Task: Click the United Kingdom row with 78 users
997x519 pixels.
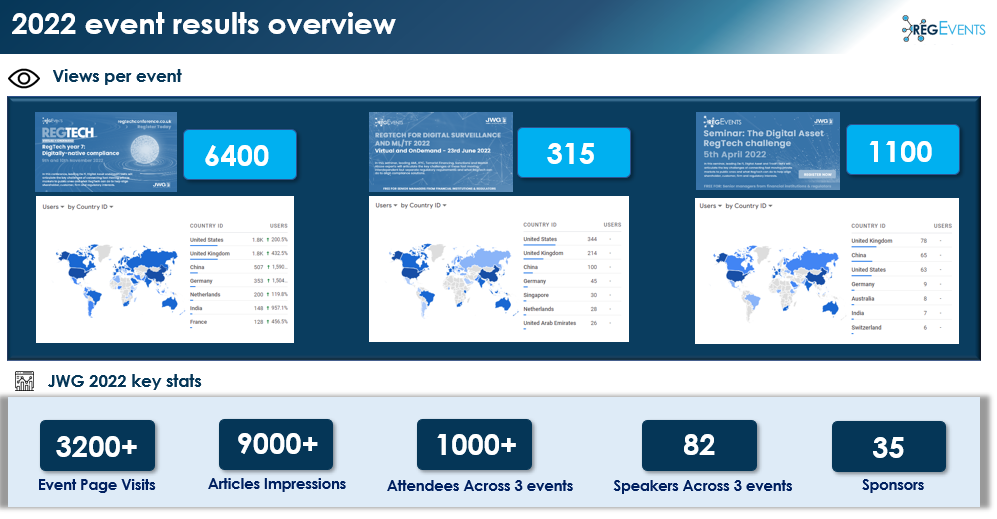Action: 902,241
